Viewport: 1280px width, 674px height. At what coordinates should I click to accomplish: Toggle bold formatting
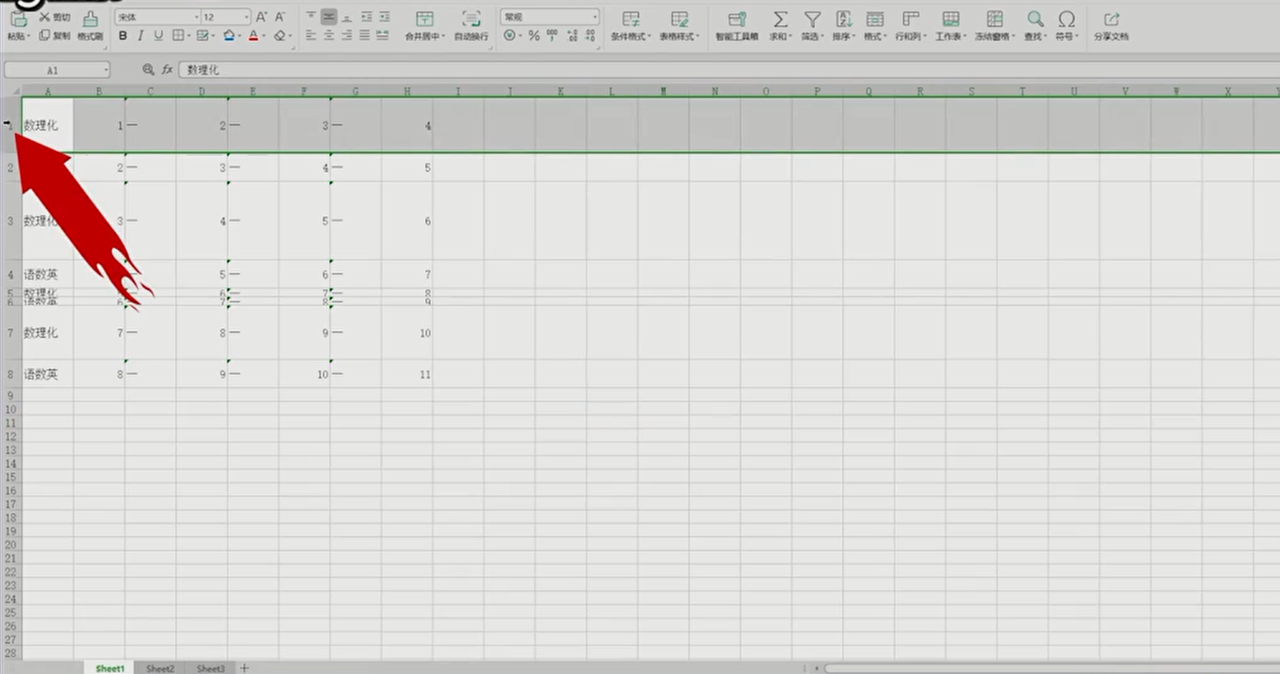coord(123,35)
